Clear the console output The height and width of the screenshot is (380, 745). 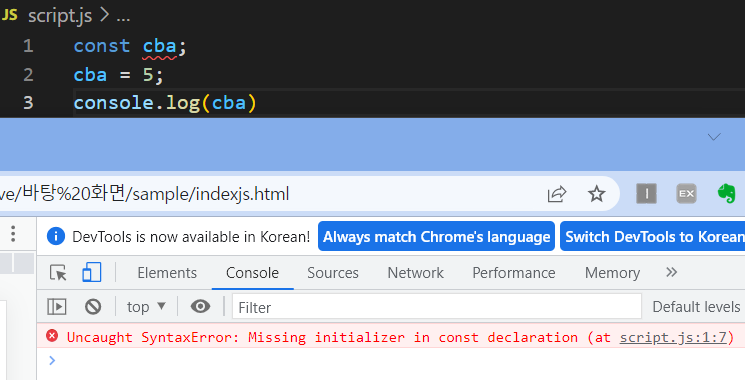pyautogui.click(x=93, y=306)
